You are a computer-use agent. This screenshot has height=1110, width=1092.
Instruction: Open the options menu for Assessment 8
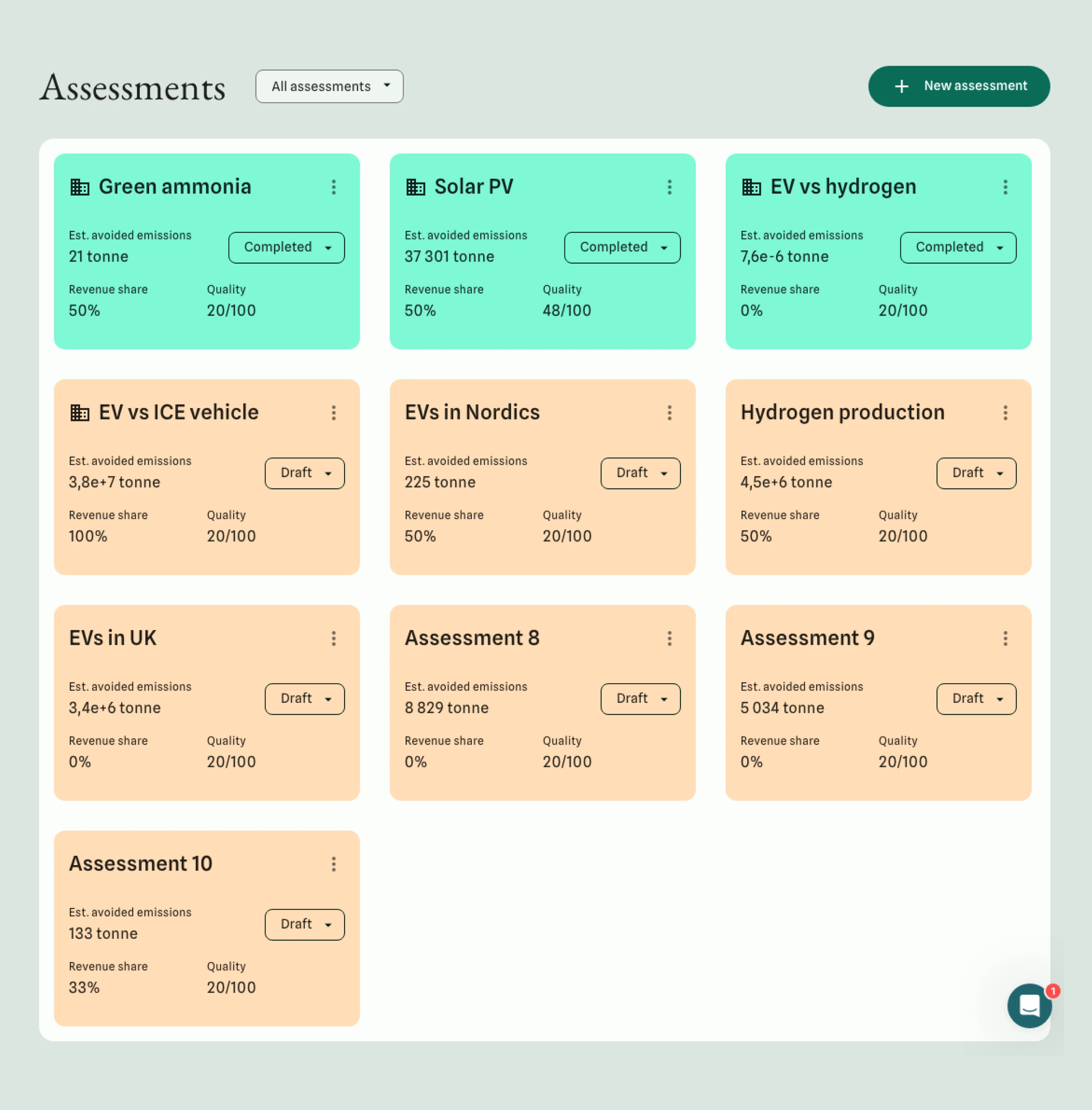(x=669, y=639)
